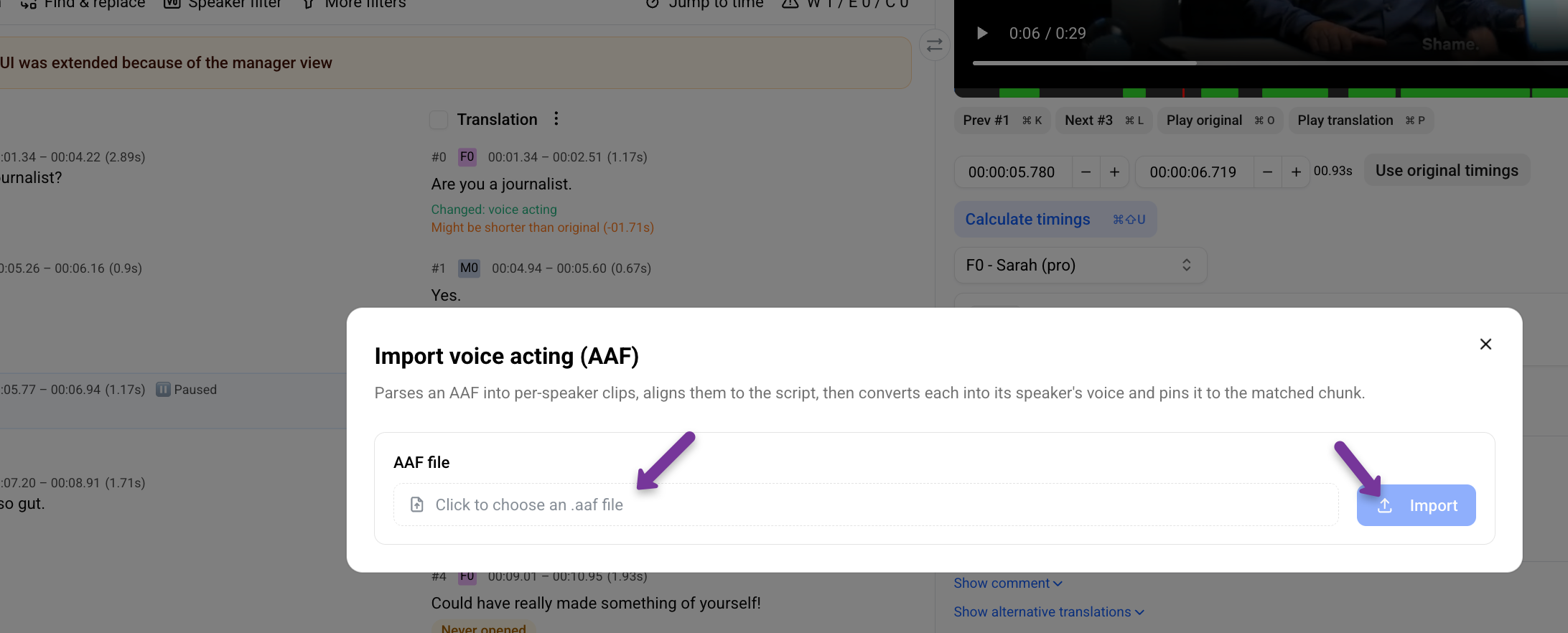Open Translation column three-dot menu
Screen dimensions: 1568x633
pos(556,119)
